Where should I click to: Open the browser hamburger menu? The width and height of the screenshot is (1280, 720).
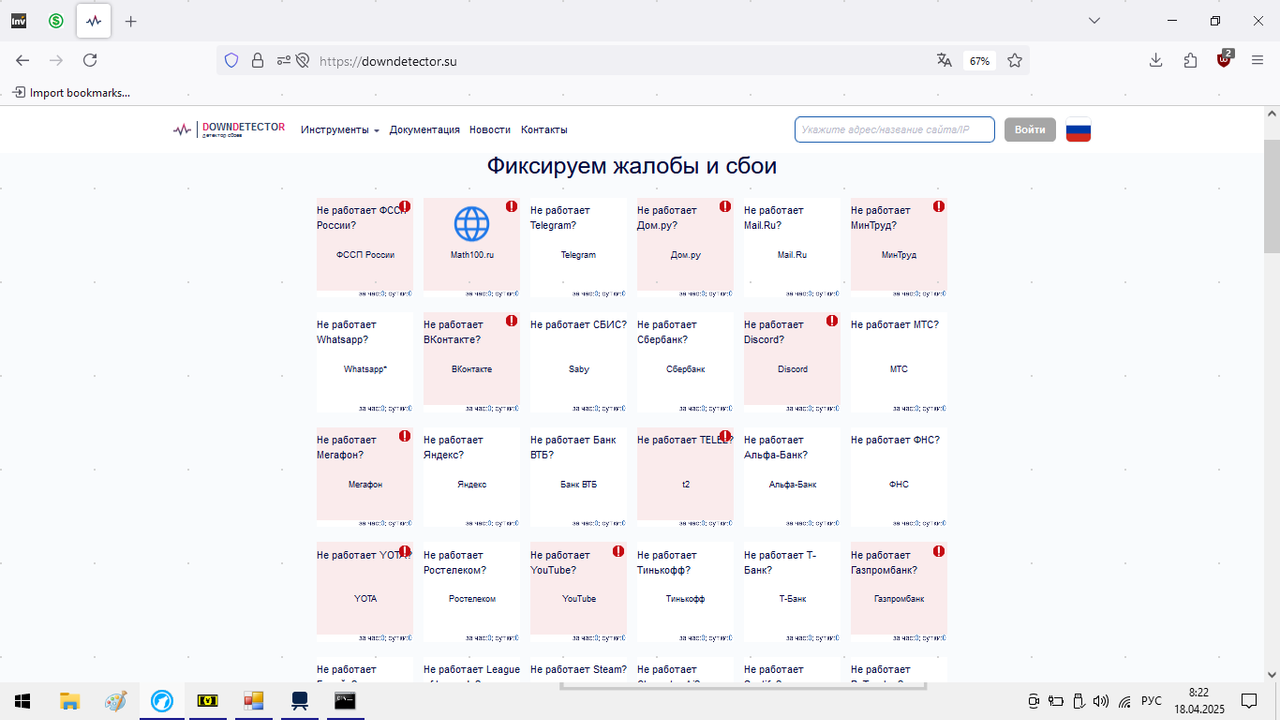[x=1258, y=60]
